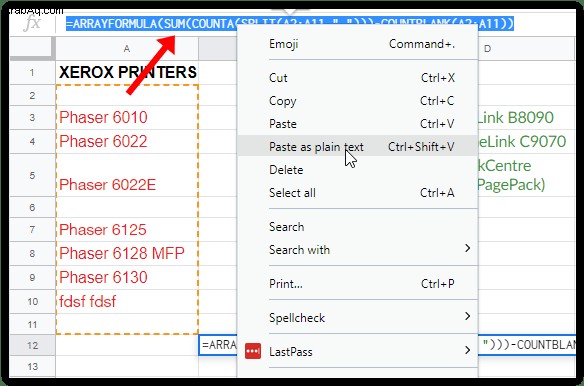
Task: Click cell containing Phaser 6022E
Action: [127, 175]
